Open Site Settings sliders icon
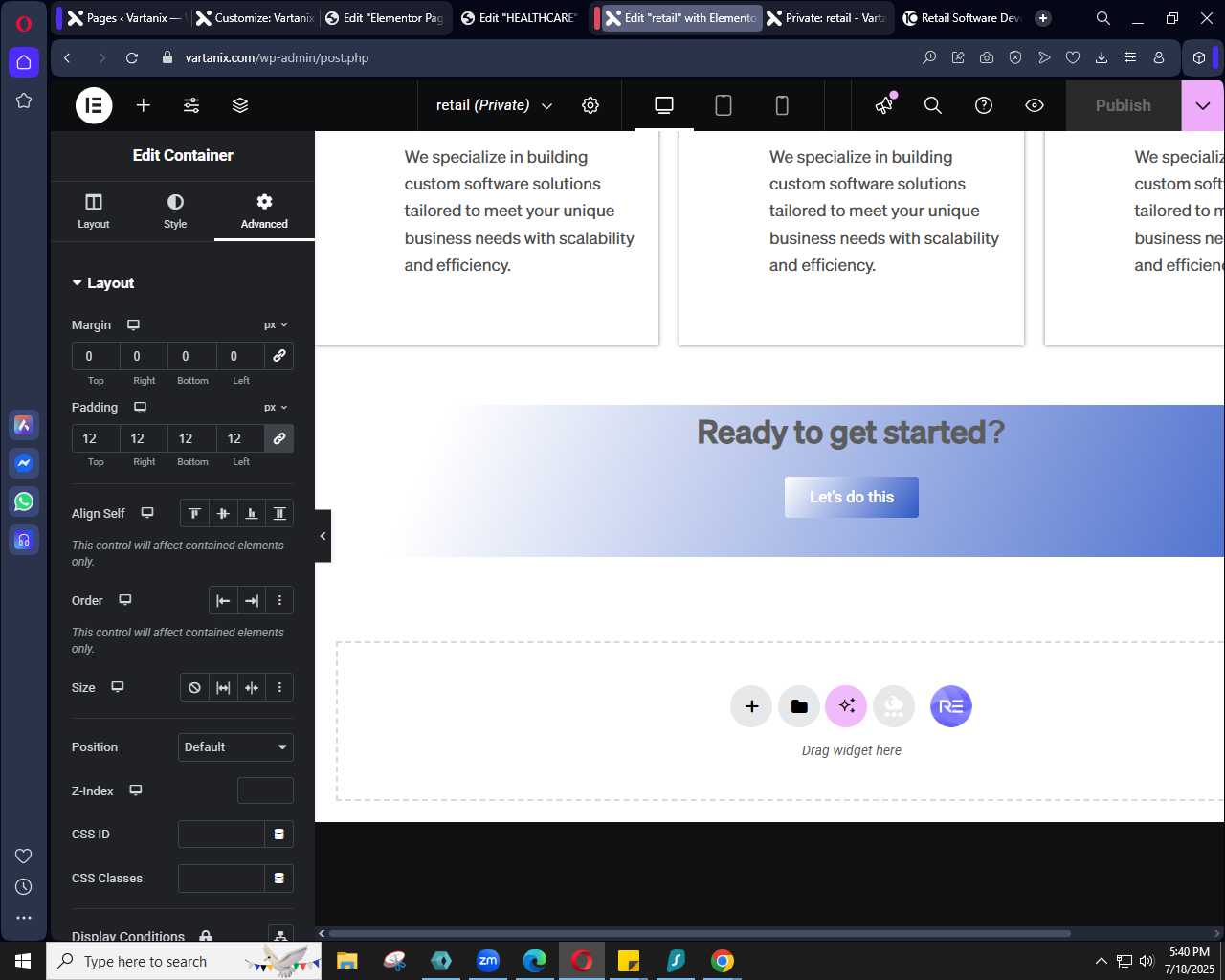The image size is (1225, 980). click(x=191, y=105)
